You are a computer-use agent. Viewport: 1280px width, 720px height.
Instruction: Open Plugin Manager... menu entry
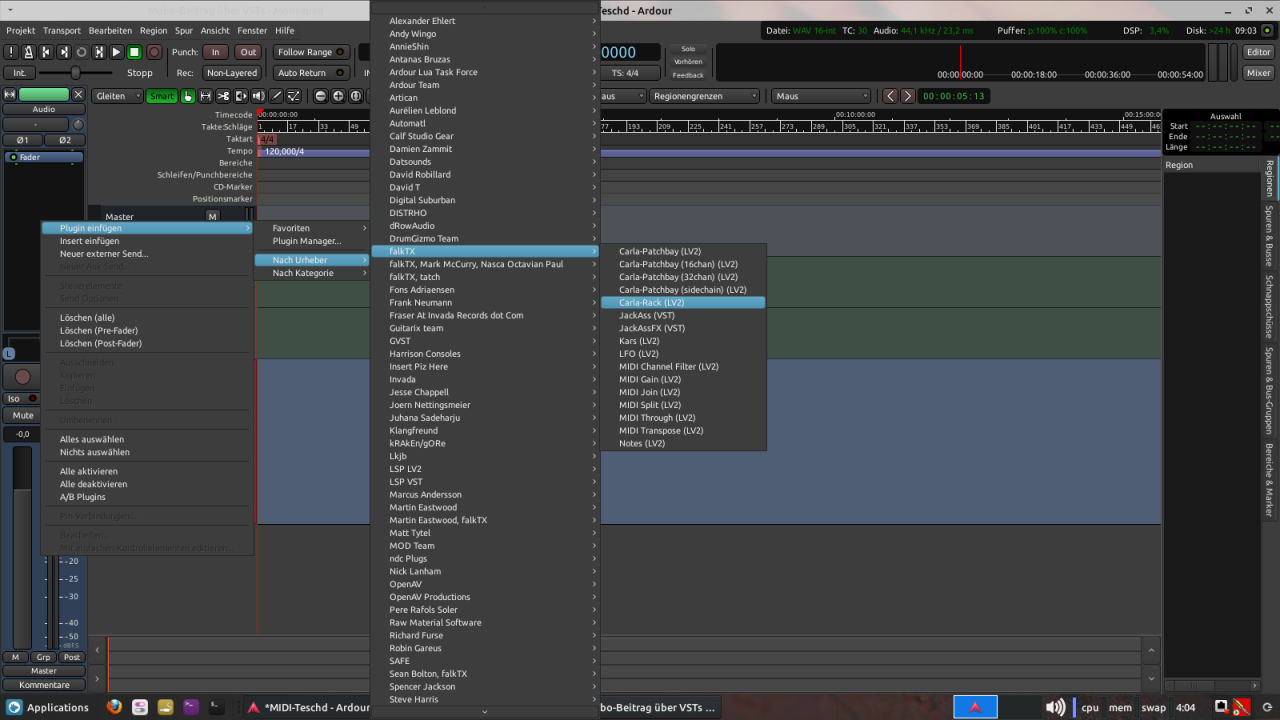click(x=313, y=241)
